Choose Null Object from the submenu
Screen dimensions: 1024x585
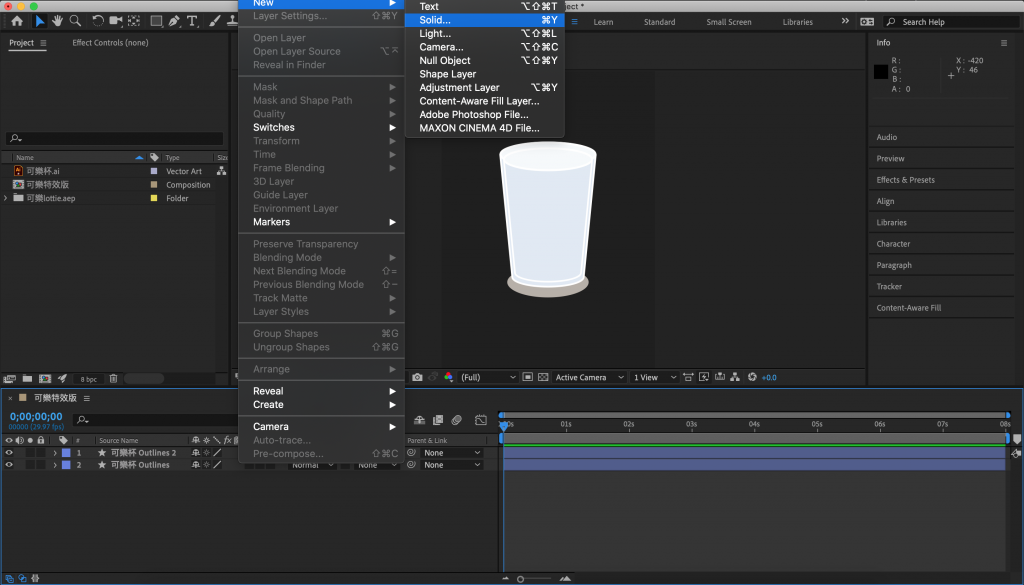444,61
